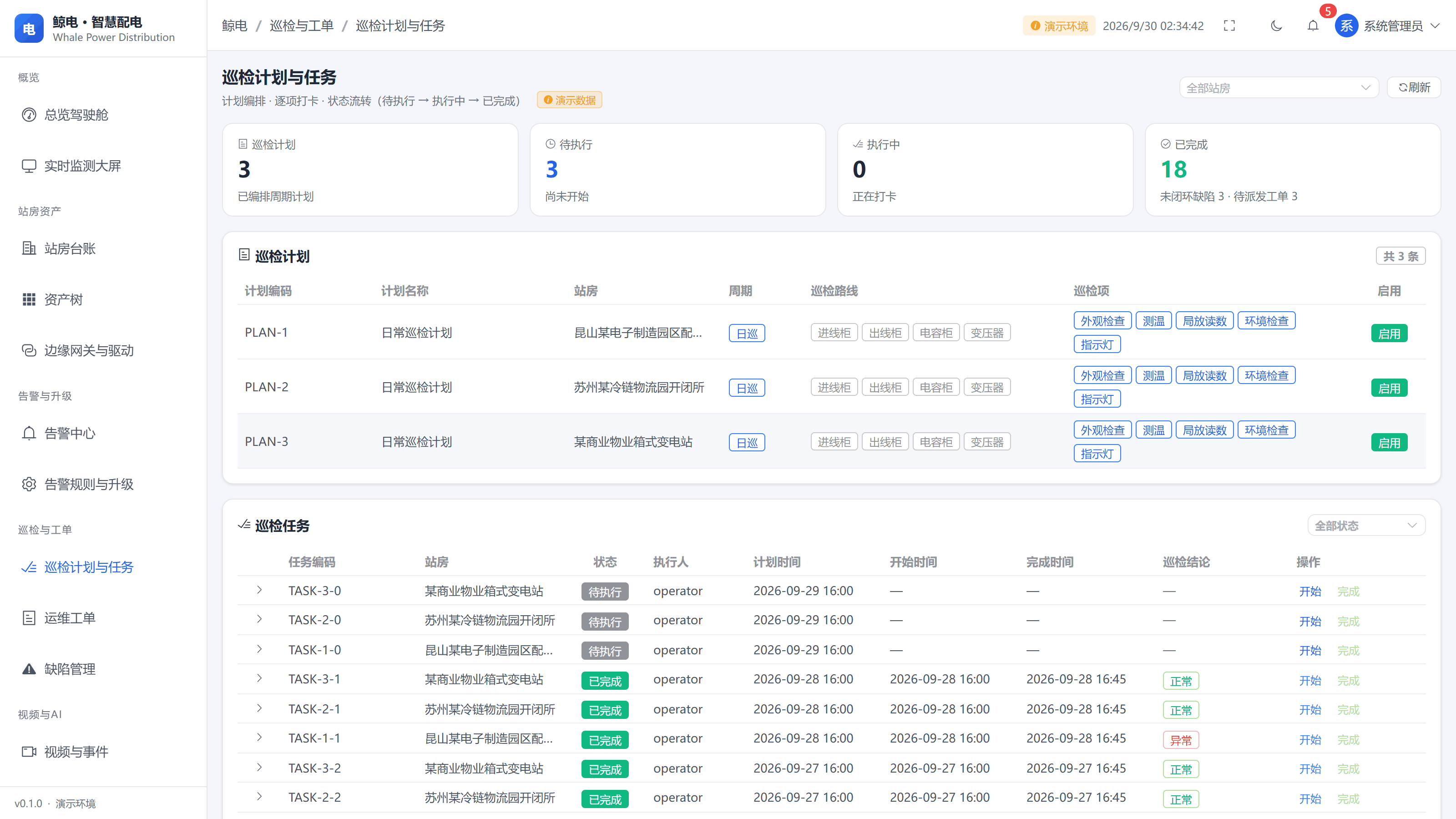This screenshot has width=1456, height=819.
Task: Toggle 启用 tag for PLAN-3
Action: pyautogui.click(x=1389, y=443)
